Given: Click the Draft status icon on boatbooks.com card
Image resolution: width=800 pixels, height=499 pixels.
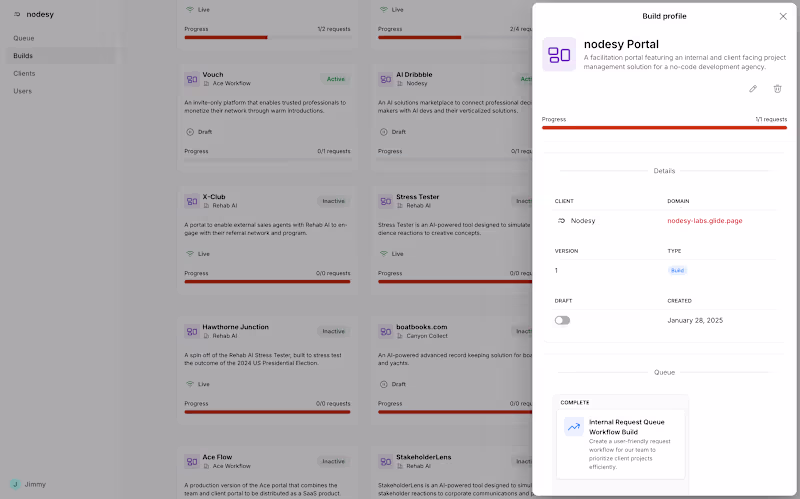Looking at the screenshot, I should (x=384, y=384).
